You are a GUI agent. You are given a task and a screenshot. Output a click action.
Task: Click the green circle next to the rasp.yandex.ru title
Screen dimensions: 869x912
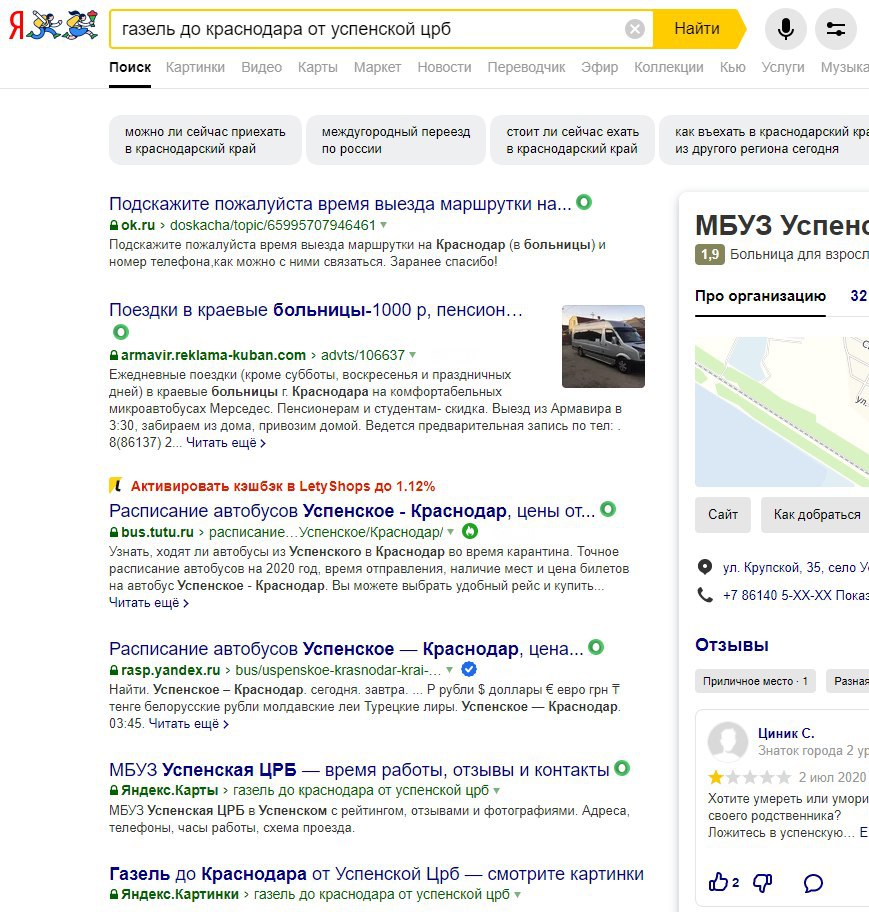pyautogui.click(x=596, y=647)
